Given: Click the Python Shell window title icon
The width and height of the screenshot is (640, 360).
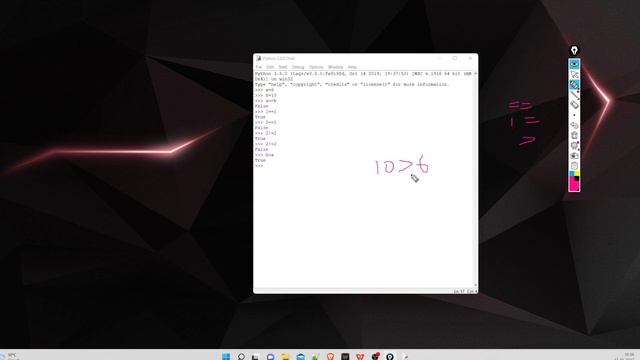Looking at the screenshot, I should pos(258,58).
